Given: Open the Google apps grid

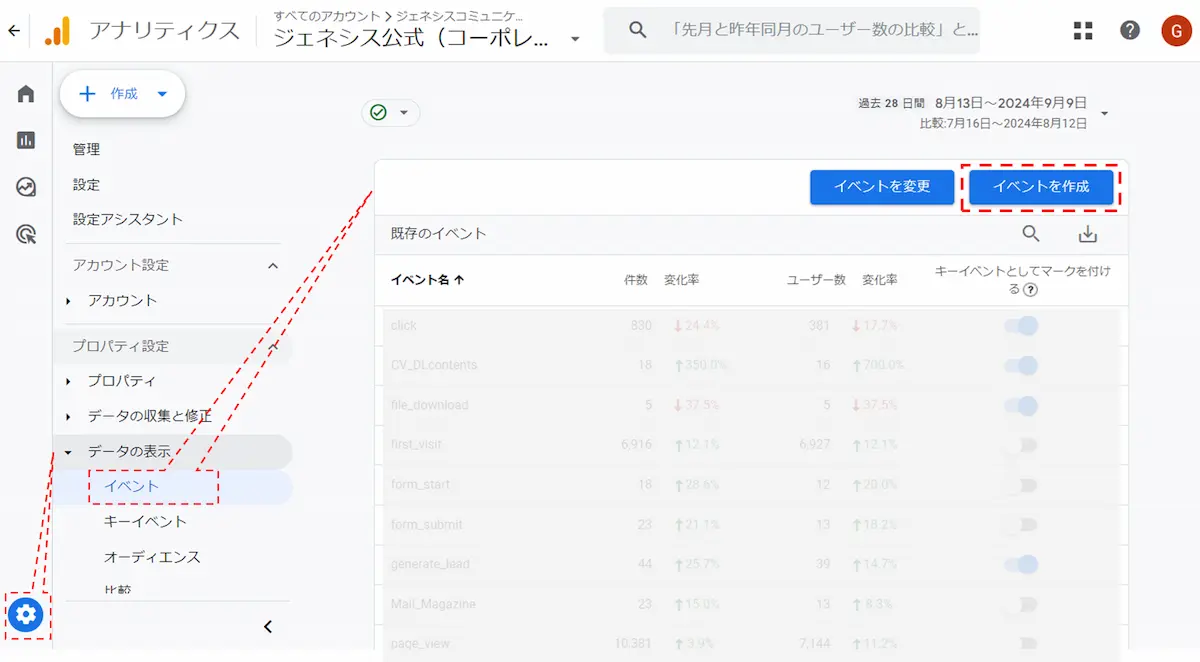Looking at the screenshot, I should (1083, 30).
